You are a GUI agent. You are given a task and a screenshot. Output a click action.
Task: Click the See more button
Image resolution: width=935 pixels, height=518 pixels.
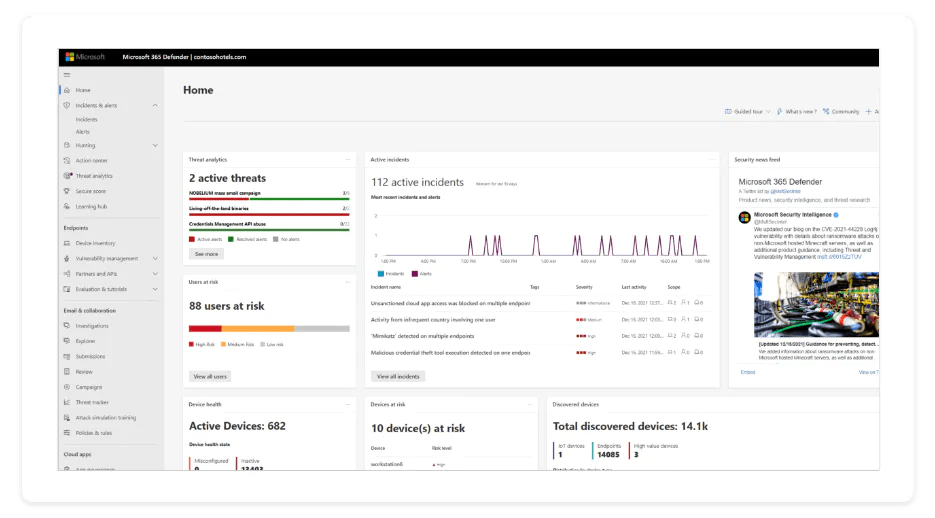pos(206,254)
